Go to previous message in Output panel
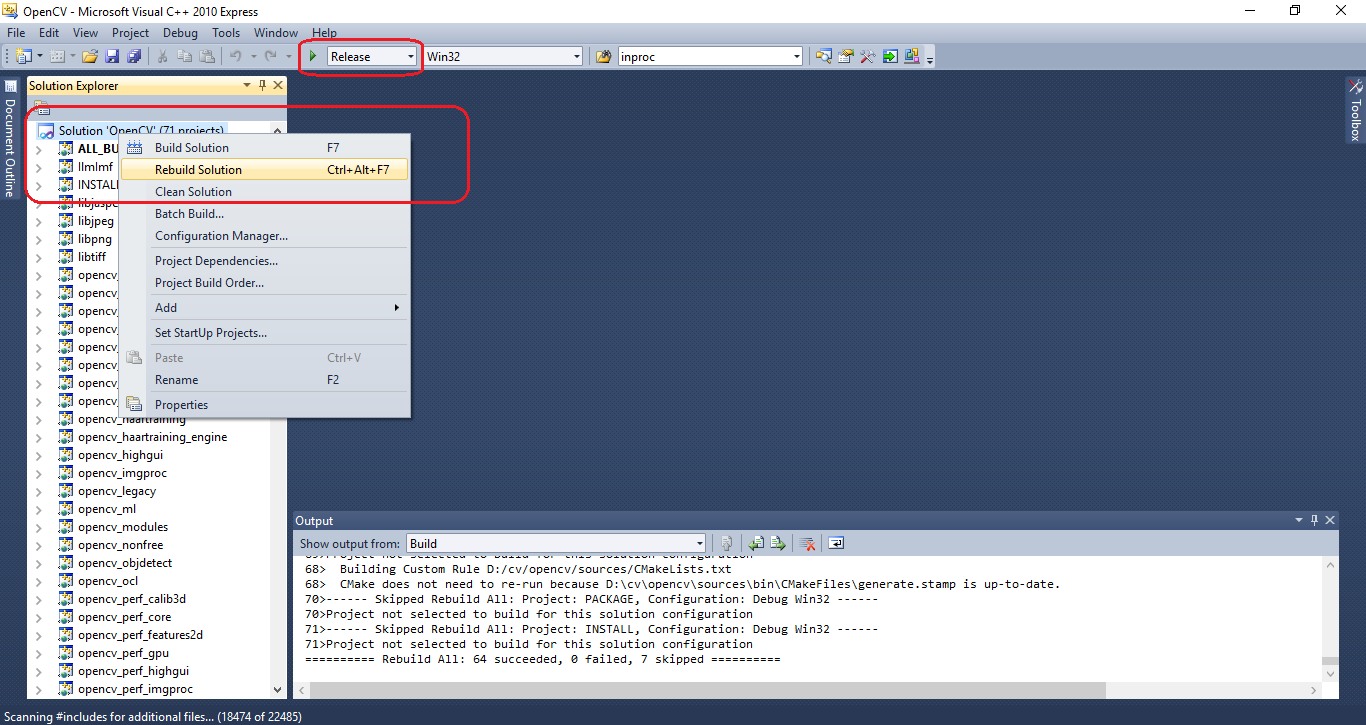Image resolution: width=1366 pixels, height=725 pixels. (x=757, y=543)
